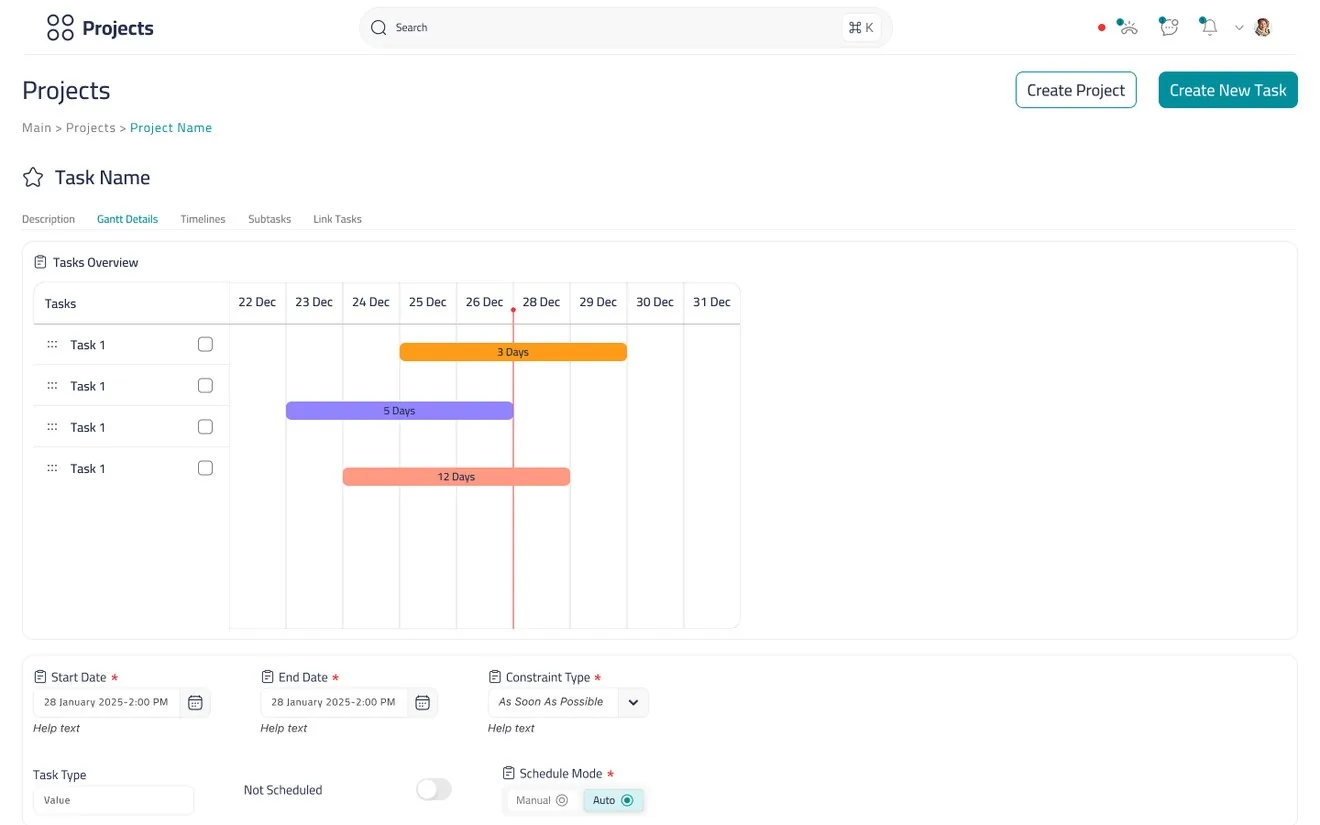Click the Projects logo icon
Image resolution: width=1320 pixels, height=825 pixels.
tap(60, 28)
